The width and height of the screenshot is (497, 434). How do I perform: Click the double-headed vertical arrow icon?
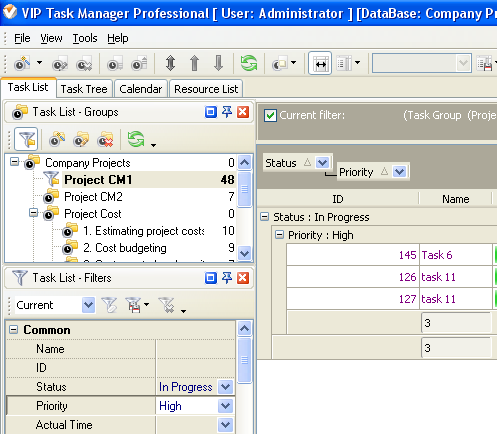click(x=170, y=63)
